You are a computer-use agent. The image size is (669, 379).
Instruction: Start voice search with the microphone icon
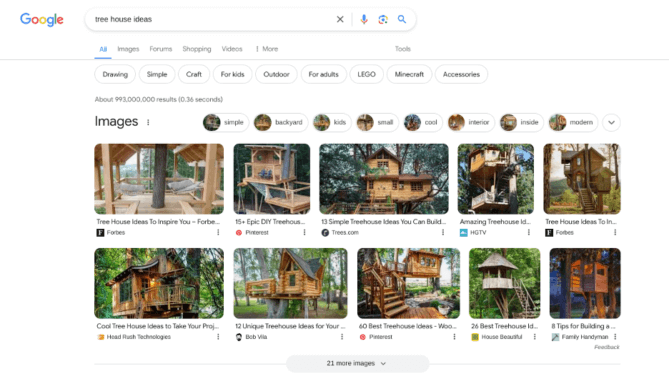point(364,19)
